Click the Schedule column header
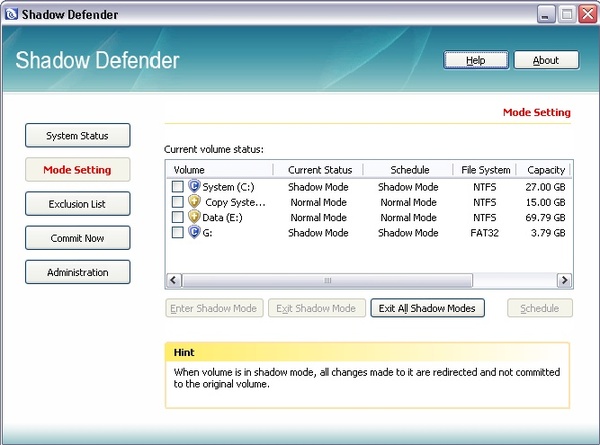This screenshot has height=445, width=600. tap(408, 170)
